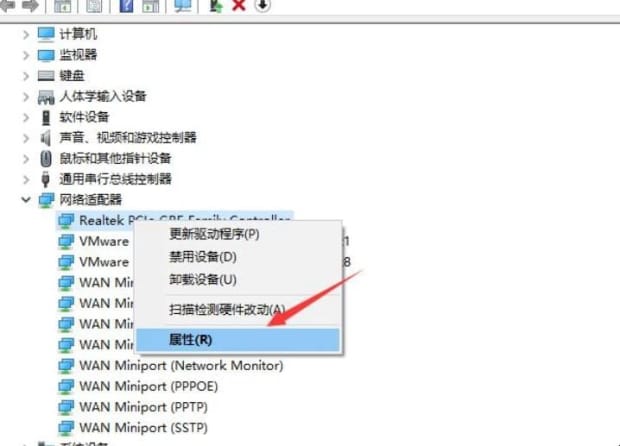Choose 属性(R) in the context menu
Screen dimensions: 620x446
(x=191, y=340)
